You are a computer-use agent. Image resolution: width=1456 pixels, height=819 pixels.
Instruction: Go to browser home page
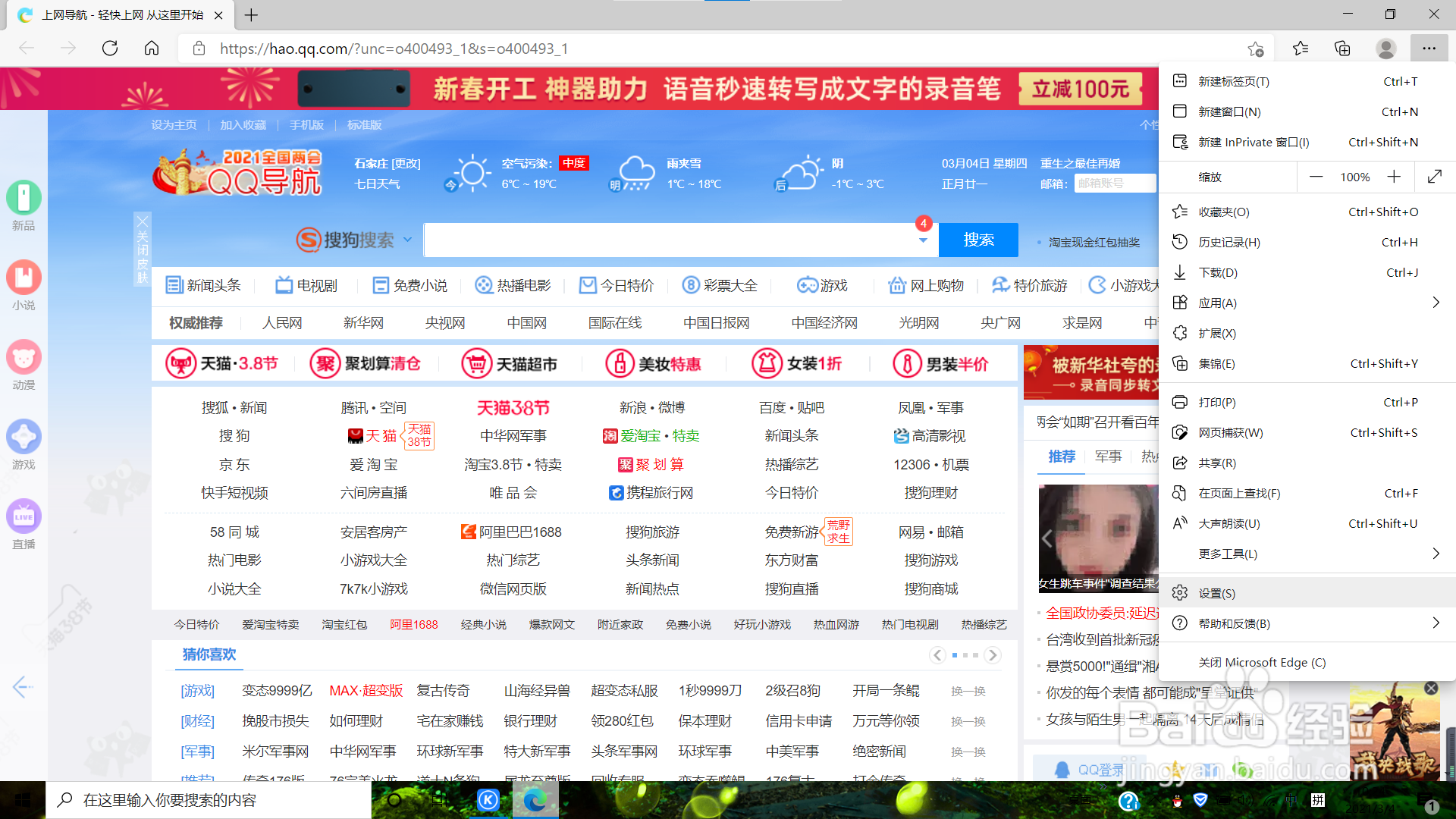tap(152, 49)
